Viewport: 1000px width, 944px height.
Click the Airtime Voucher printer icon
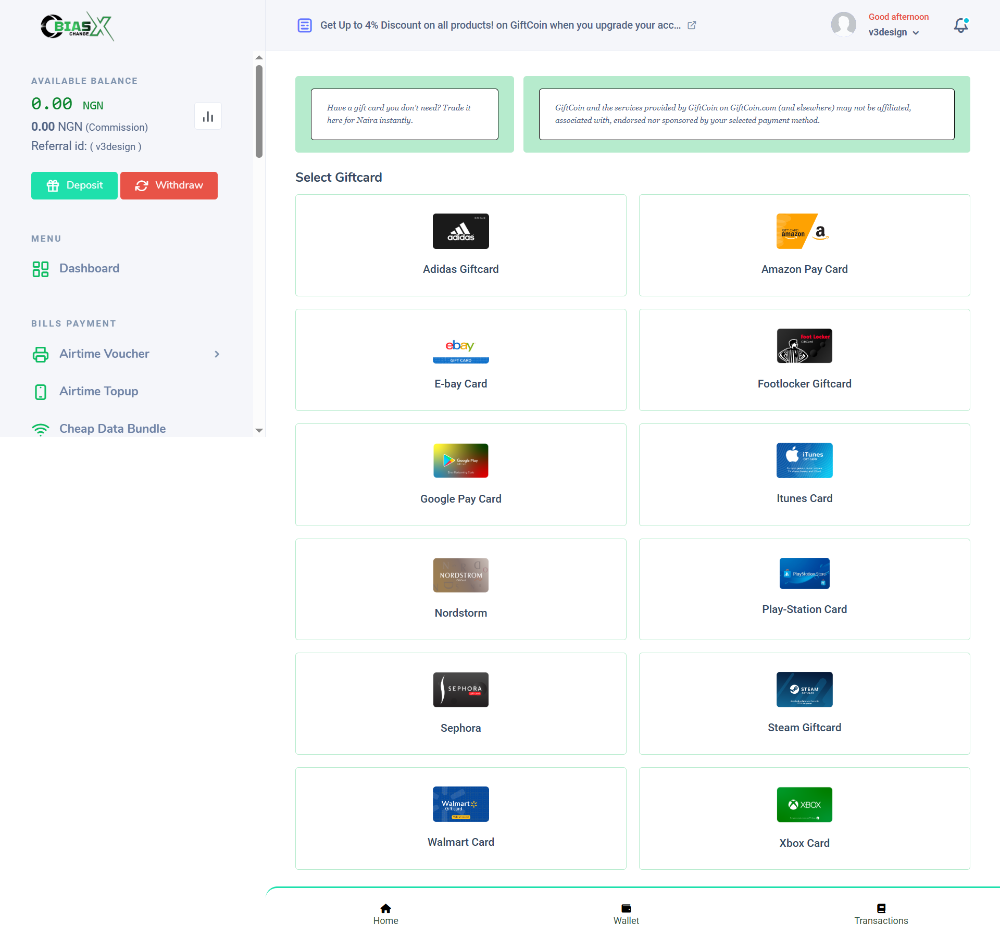click(x=41, y=354)
